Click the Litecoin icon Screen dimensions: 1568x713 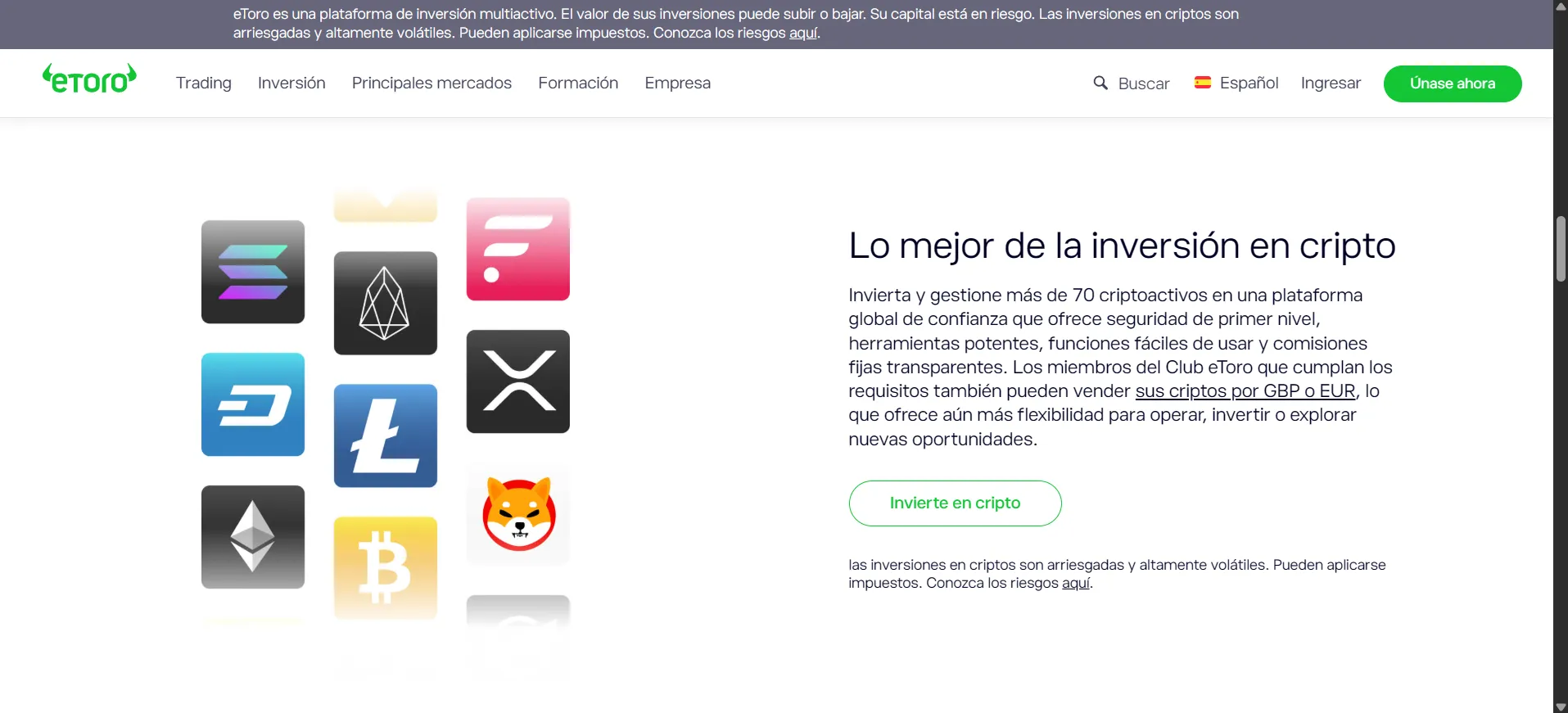tap(386, 435)
